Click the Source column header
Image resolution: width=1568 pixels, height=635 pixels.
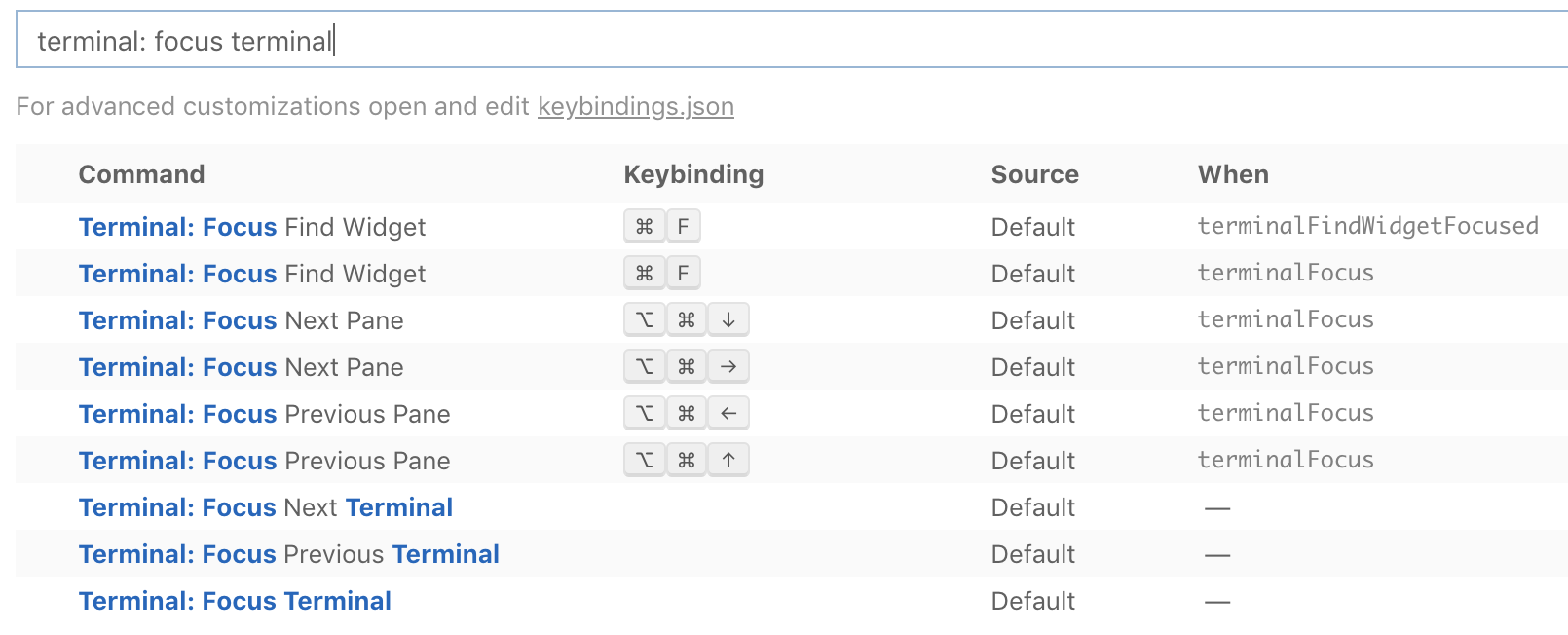click(1034, 174)
